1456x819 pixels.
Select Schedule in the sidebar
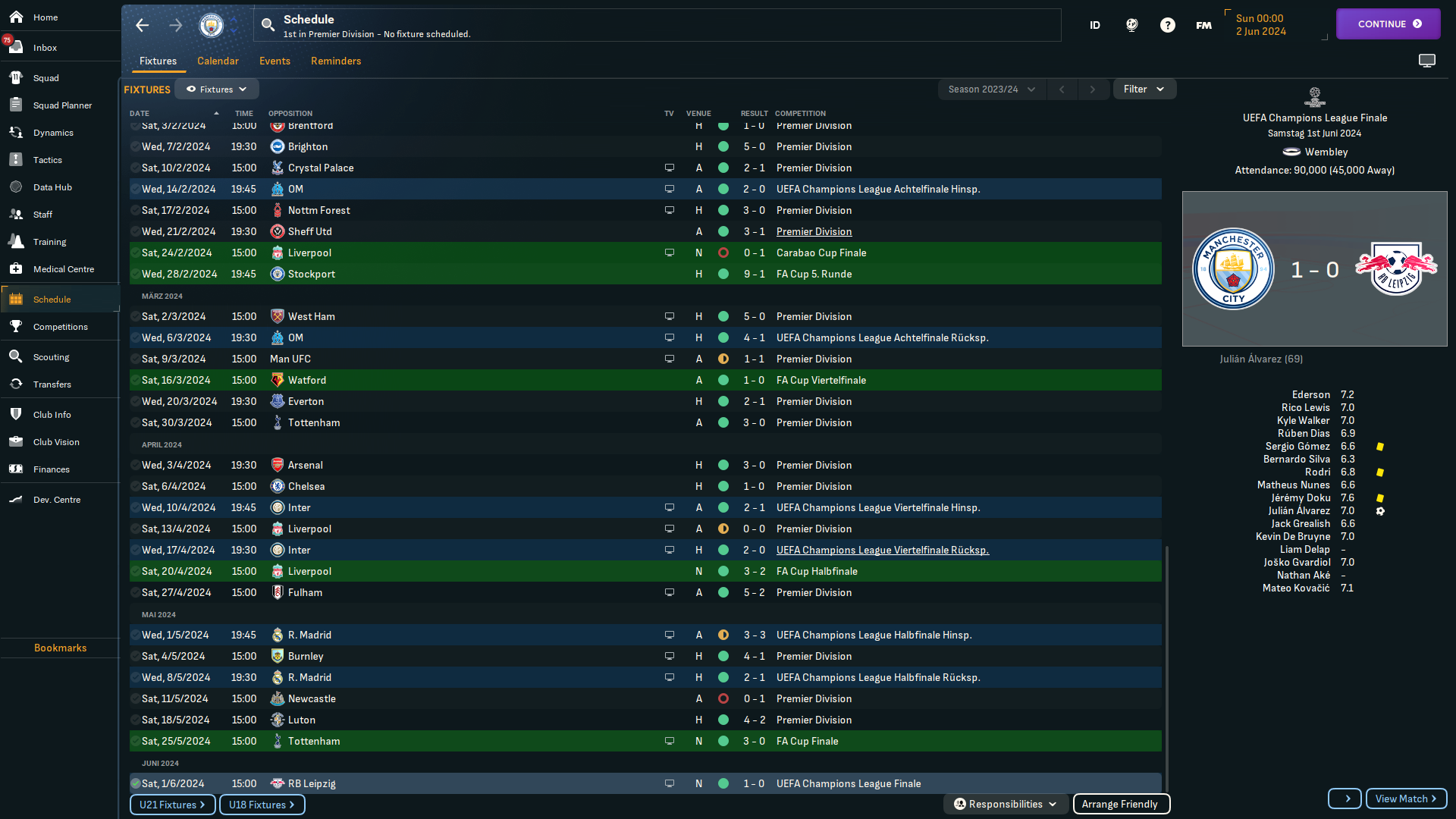60,299
